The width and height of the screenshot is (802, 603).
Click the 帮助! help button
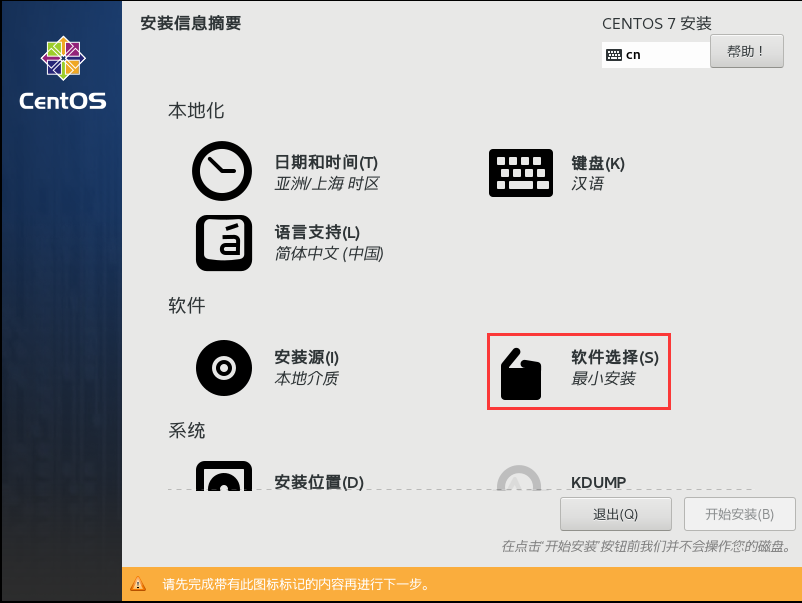click(x=747, y=51)
